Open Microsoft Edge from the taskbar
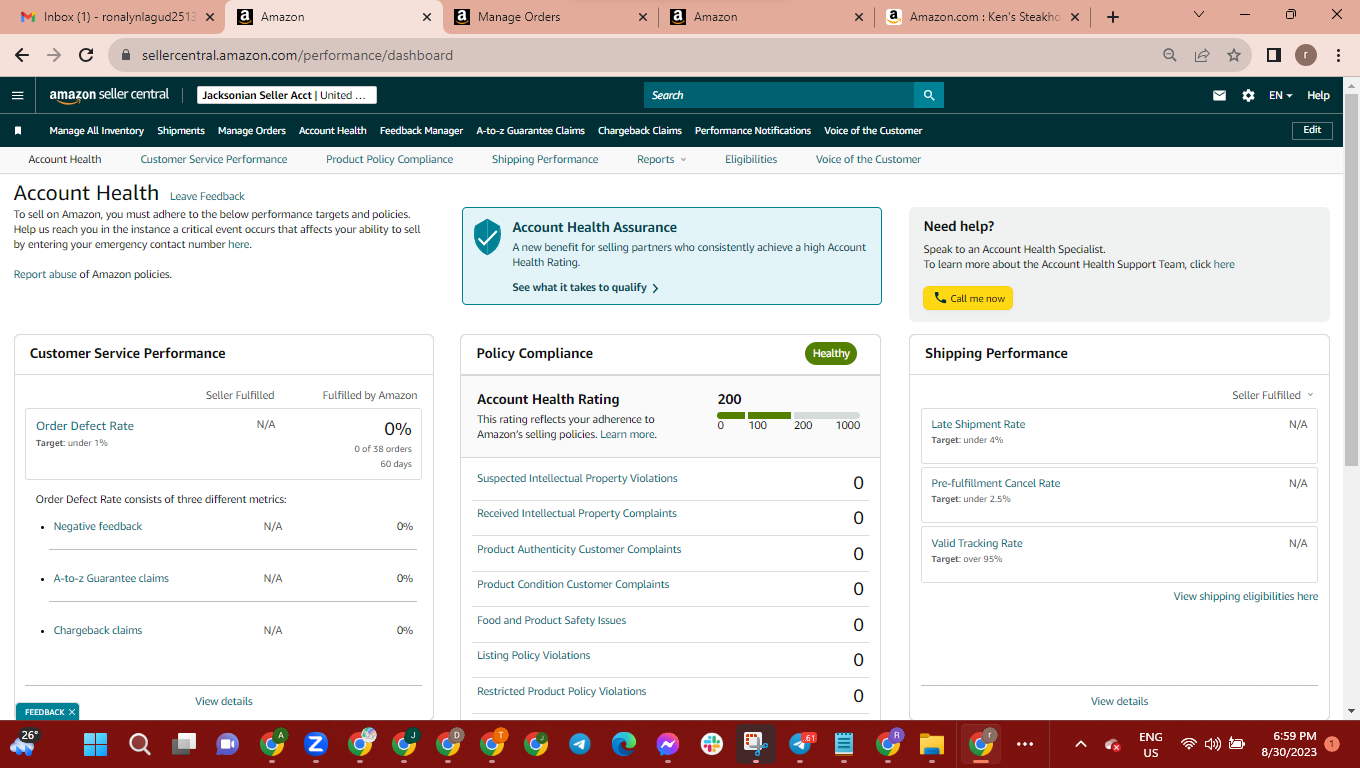The image size is (1360, 768). 624,744
